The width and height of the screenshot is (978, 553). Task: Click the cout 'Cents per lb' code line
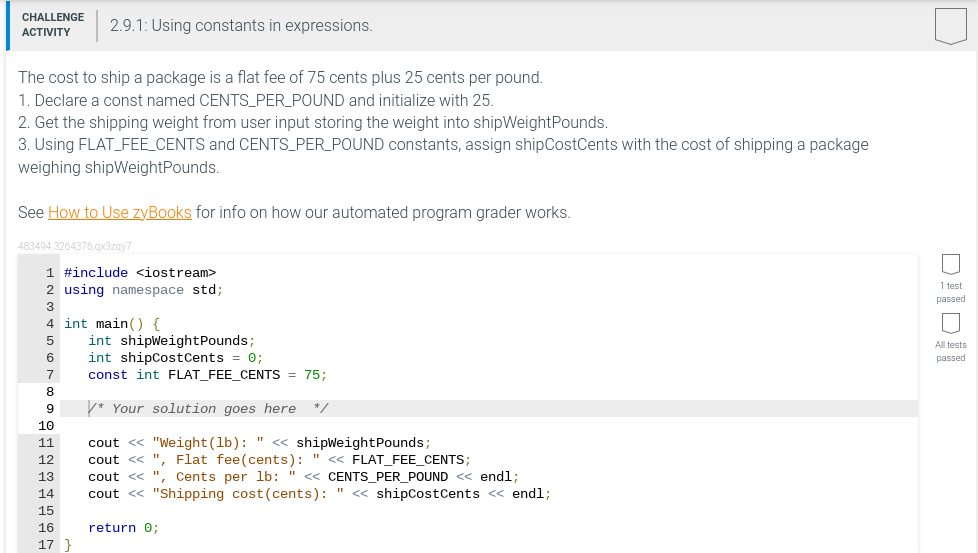[x=304, y=476]
